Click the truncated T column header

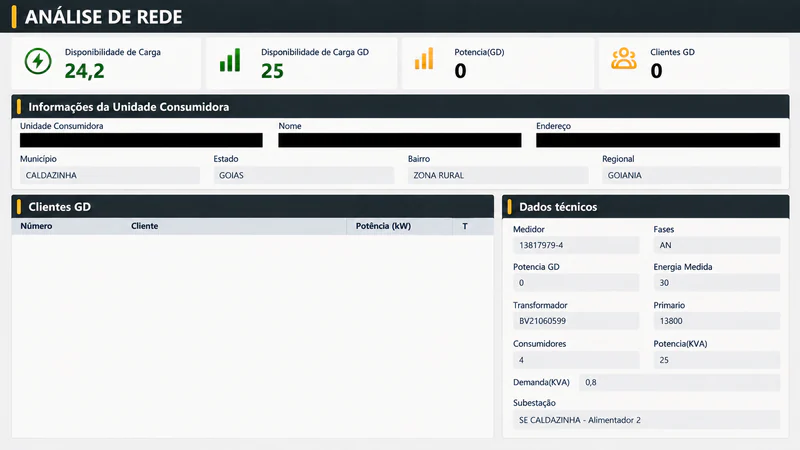465,226
